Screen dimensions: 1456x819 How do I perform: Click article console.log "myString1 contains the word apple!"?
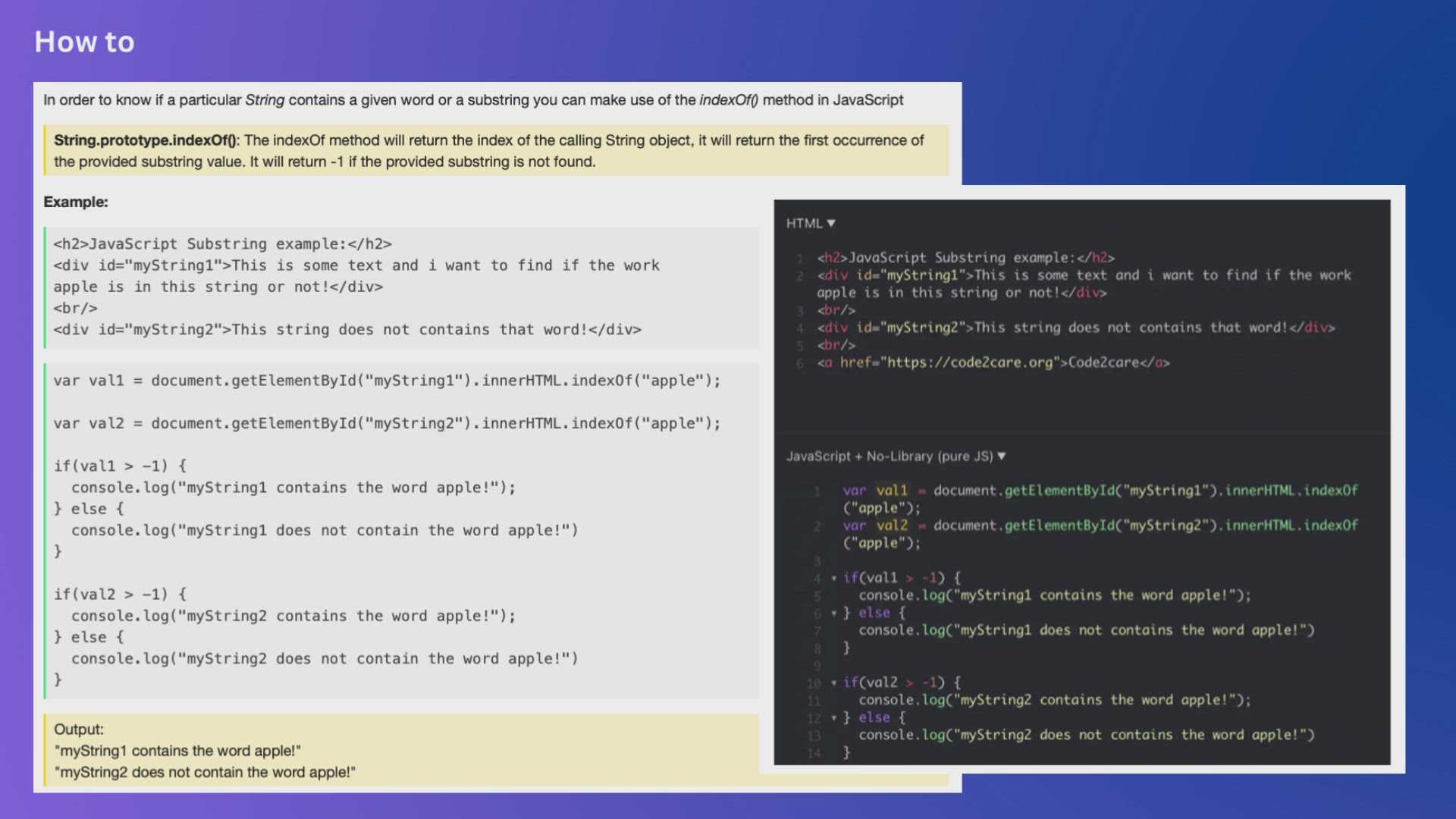tap(293, 488)
